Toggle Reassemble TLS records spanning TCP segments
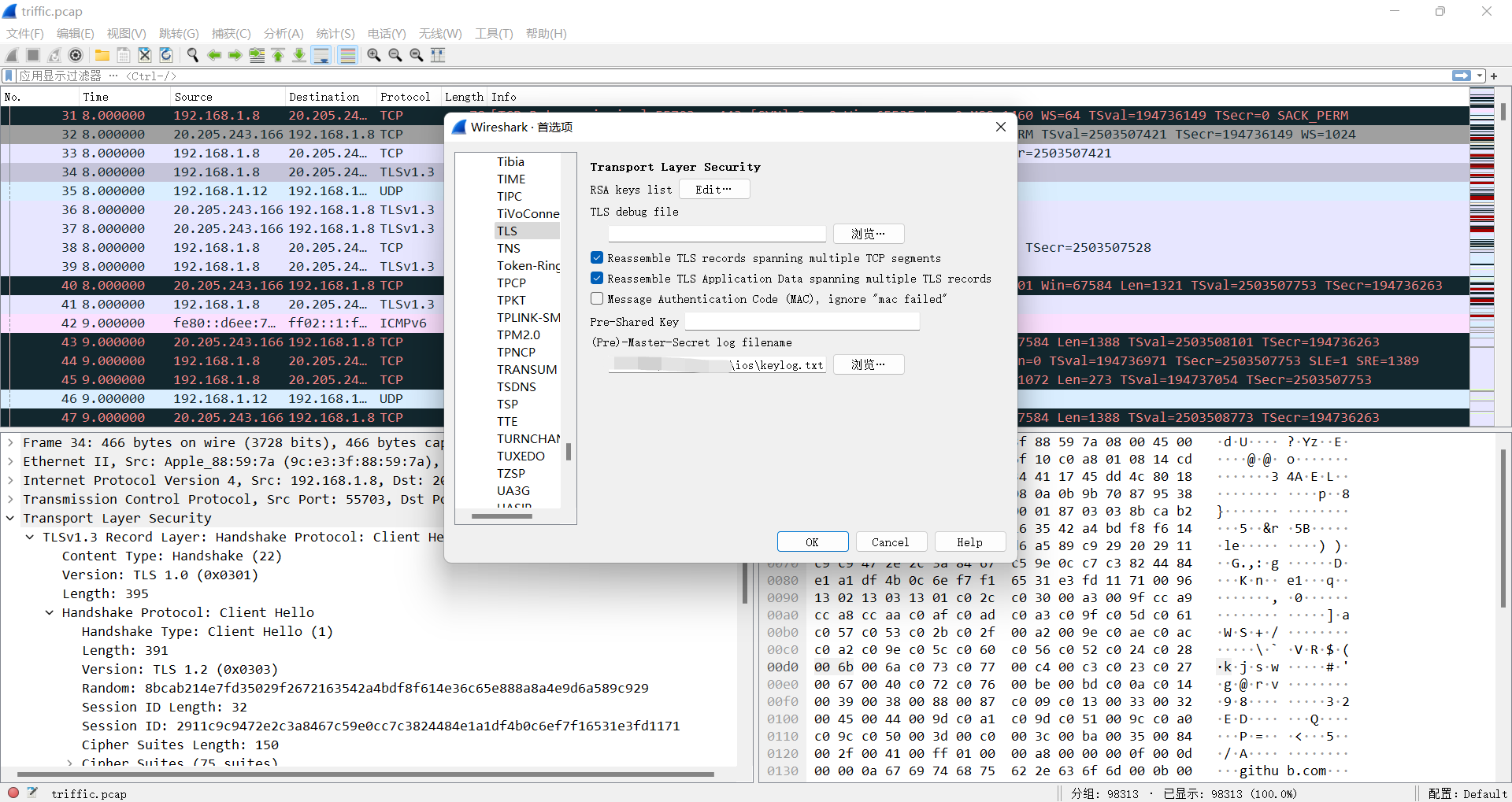 597,257
